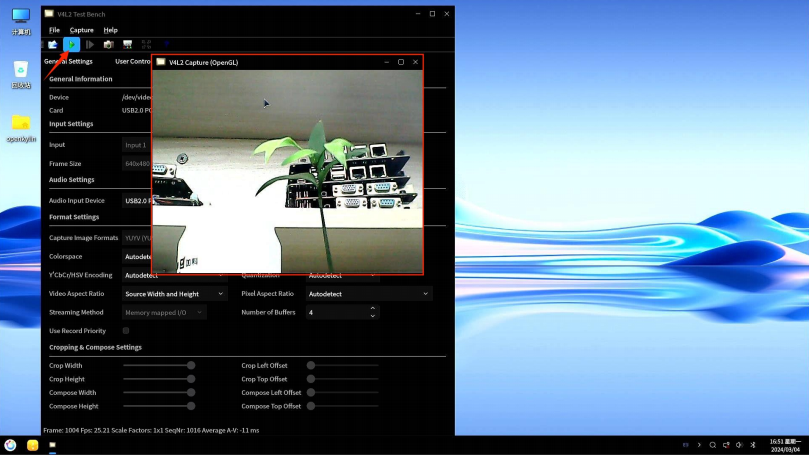
Task: Click the open device toolbar icon
Action: 53,45
